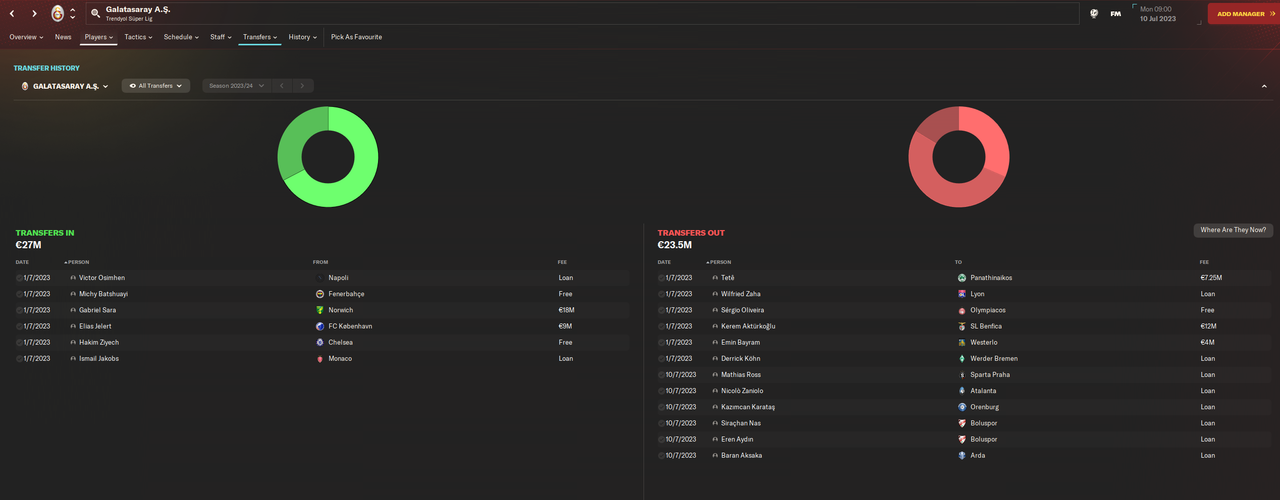Sort transfers out by Fee column
This screenshot has width=1280, height=500.
point(1205,262)
